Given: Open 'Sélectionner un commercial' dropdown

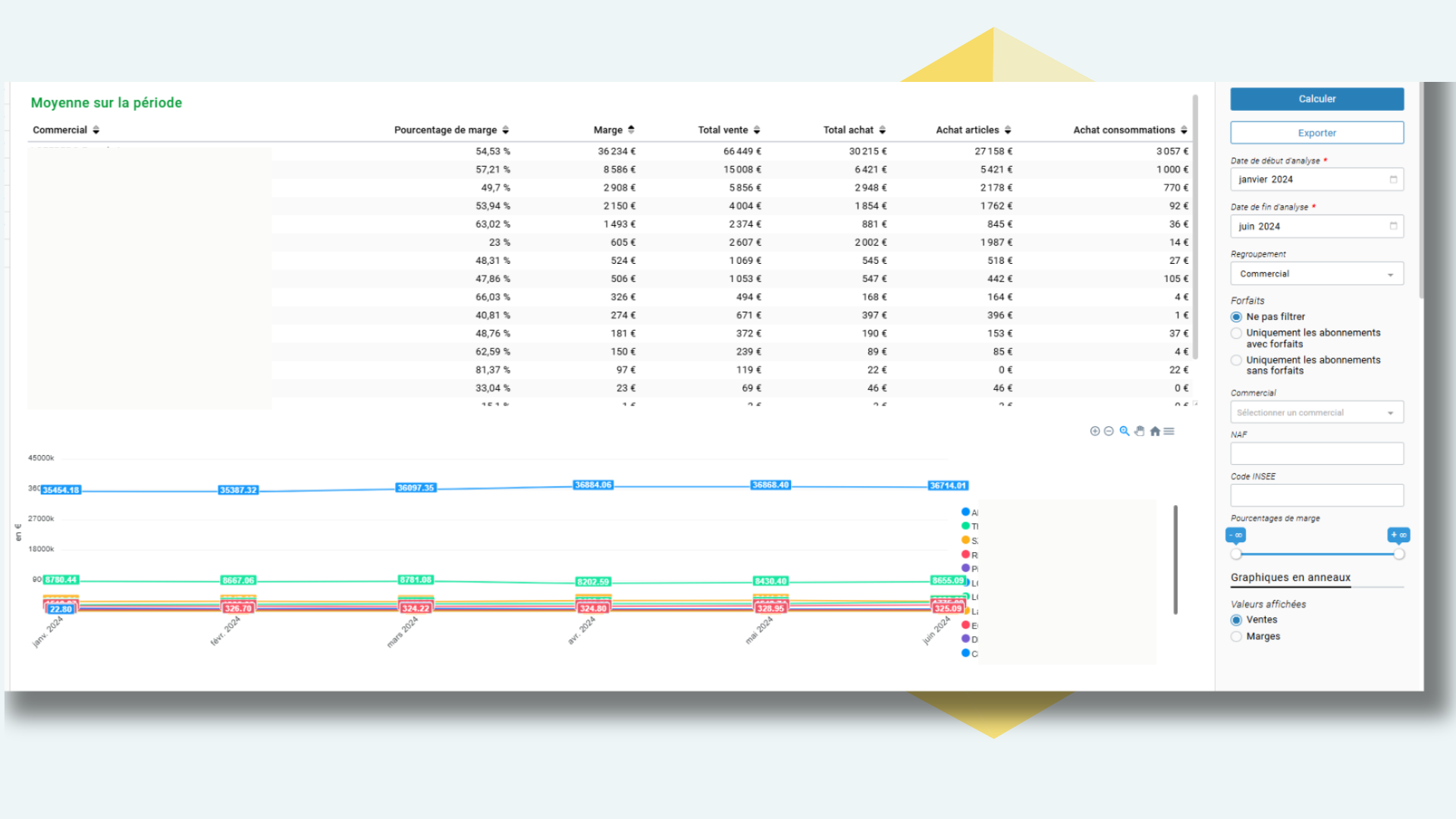Looking at the screenshot, I should click(x=1316, y=413).
